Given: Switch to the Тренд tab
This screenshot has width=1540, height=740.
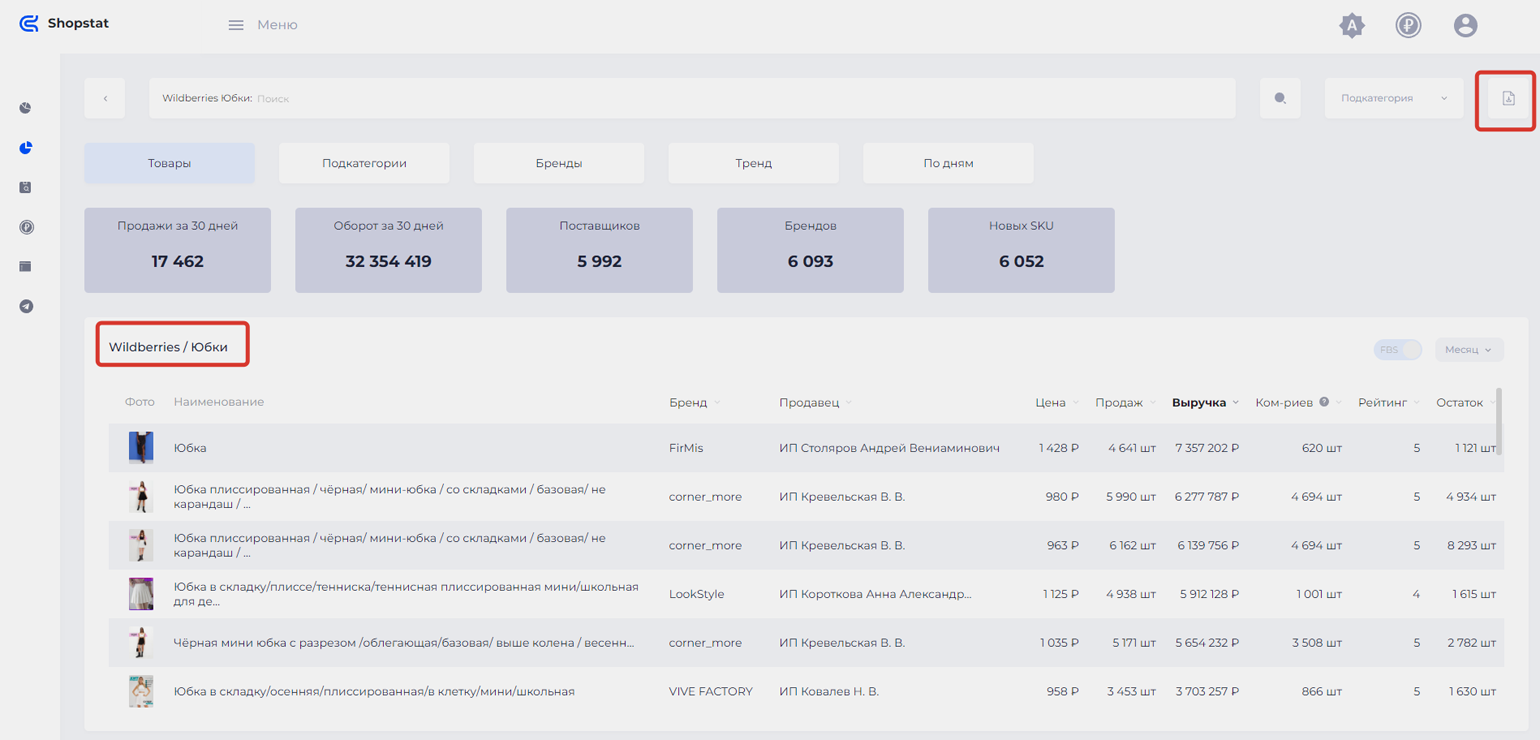Looking at the screenshot, I should (753, 163).
